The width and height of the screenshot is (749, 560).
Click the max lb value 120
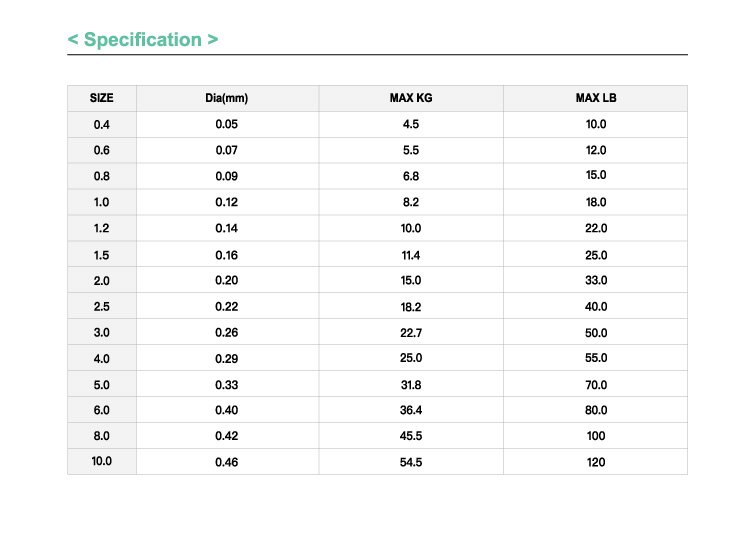[x=596, y=463]
